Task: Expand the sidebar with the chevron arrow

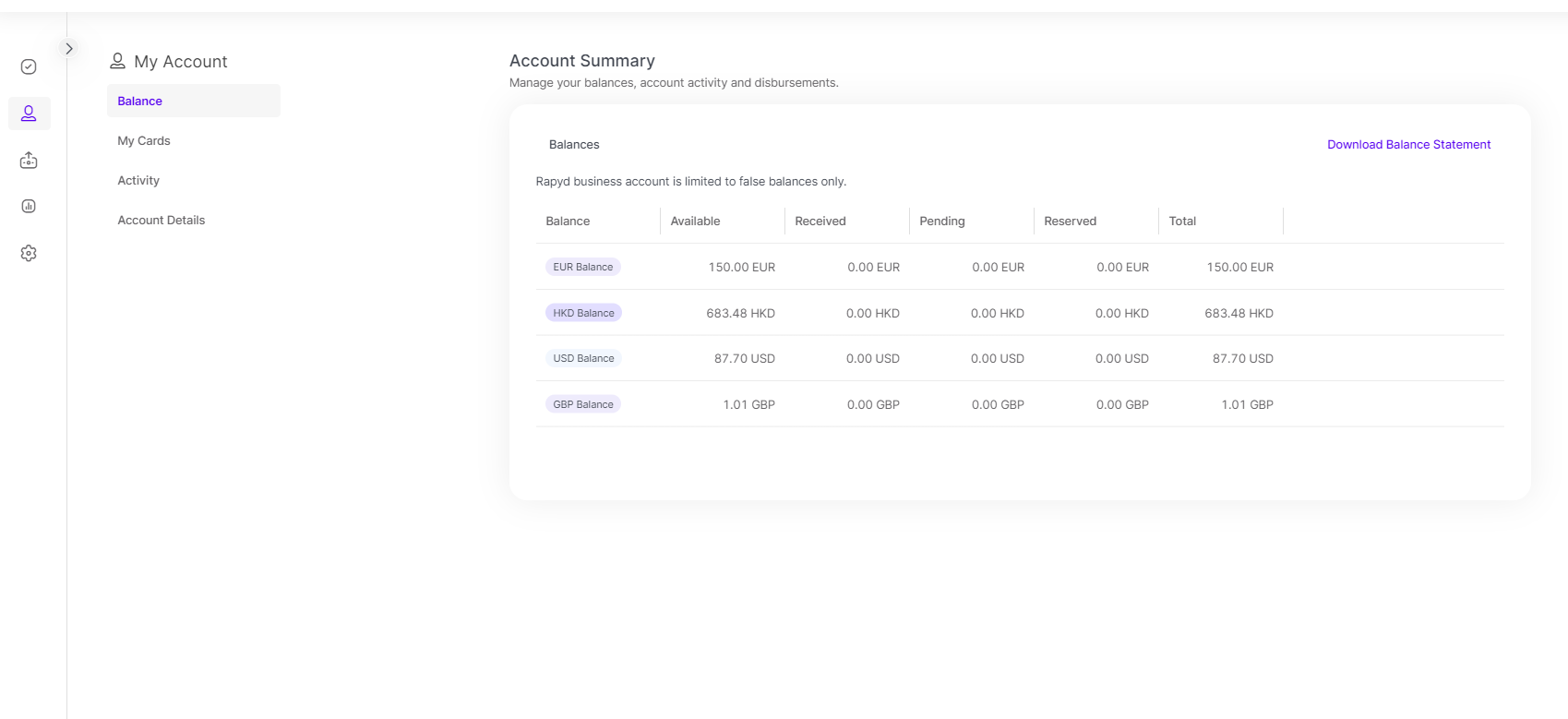Action: [69, 48]
